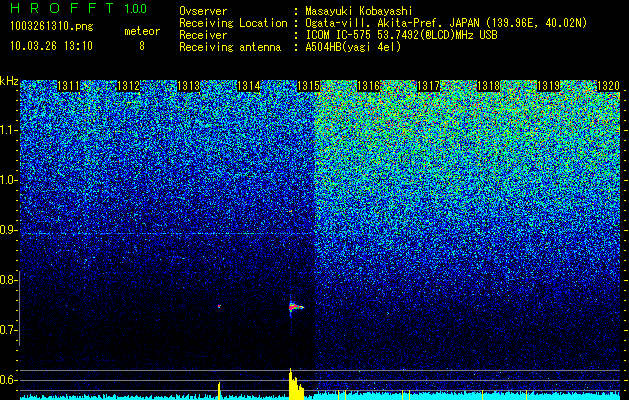Click the Ovserver field label

(203, 11)
